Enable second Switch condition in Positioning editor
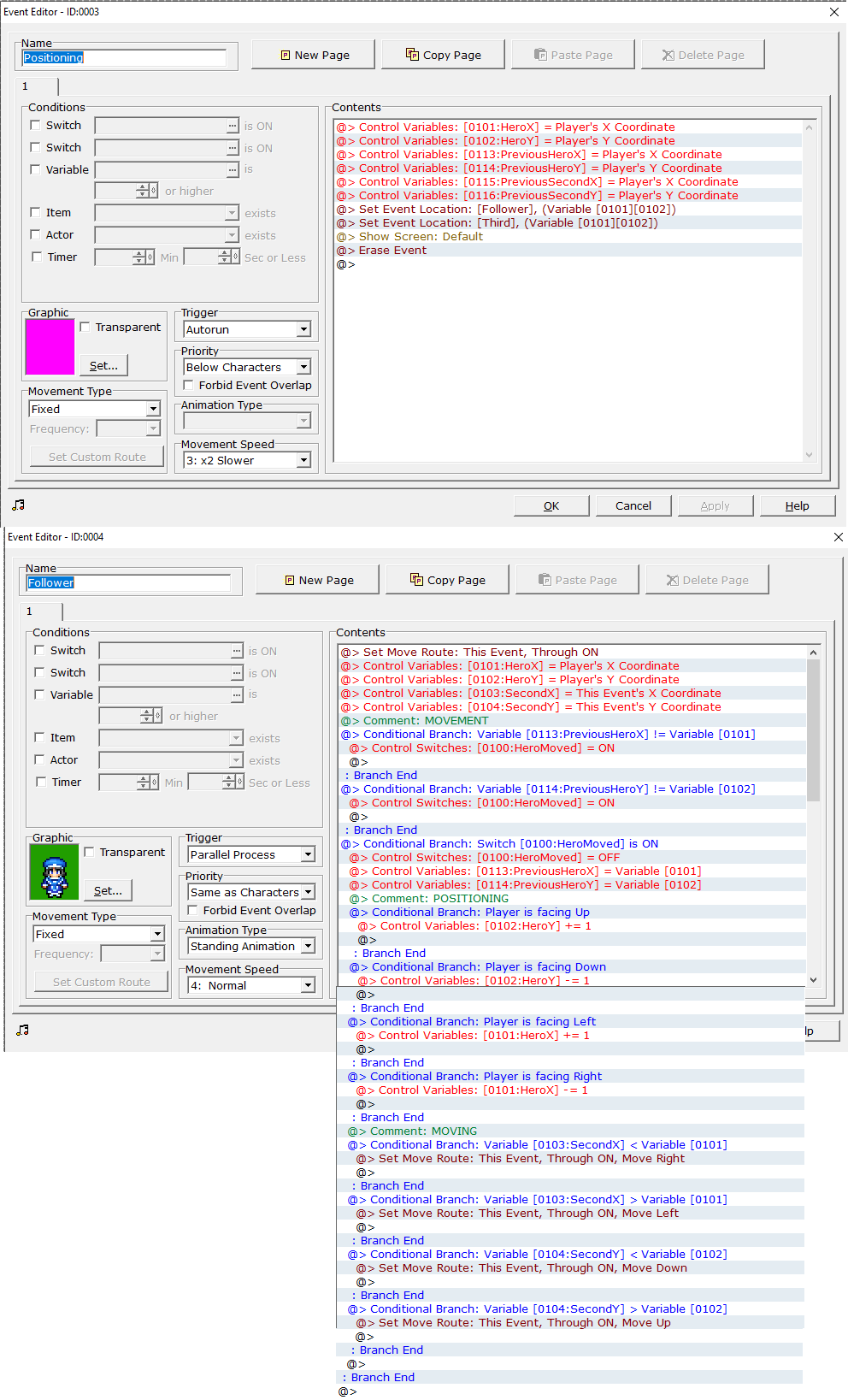This screenshot has width=848, height=1400. click(x=36, y=147)
